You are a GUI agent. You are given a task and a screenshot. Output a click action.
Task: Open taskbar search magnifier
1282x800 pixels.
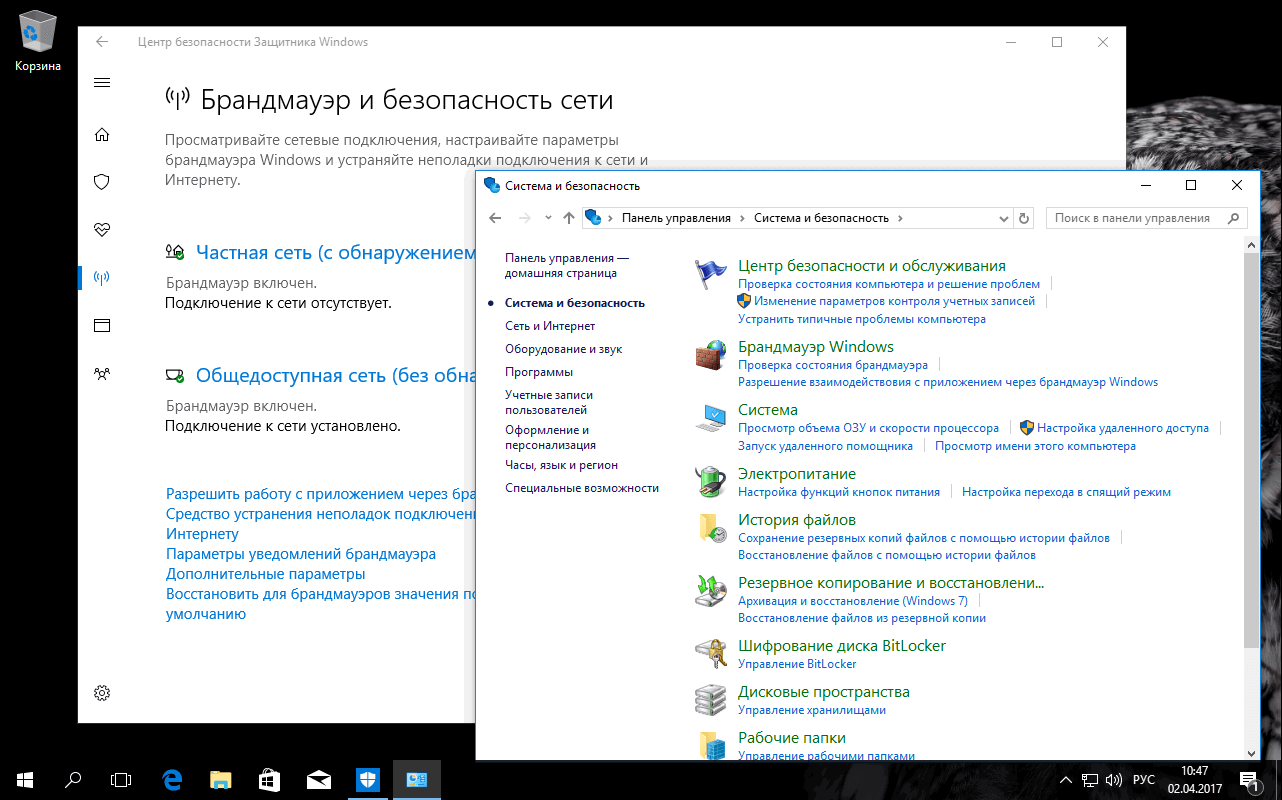click(73, 780)
